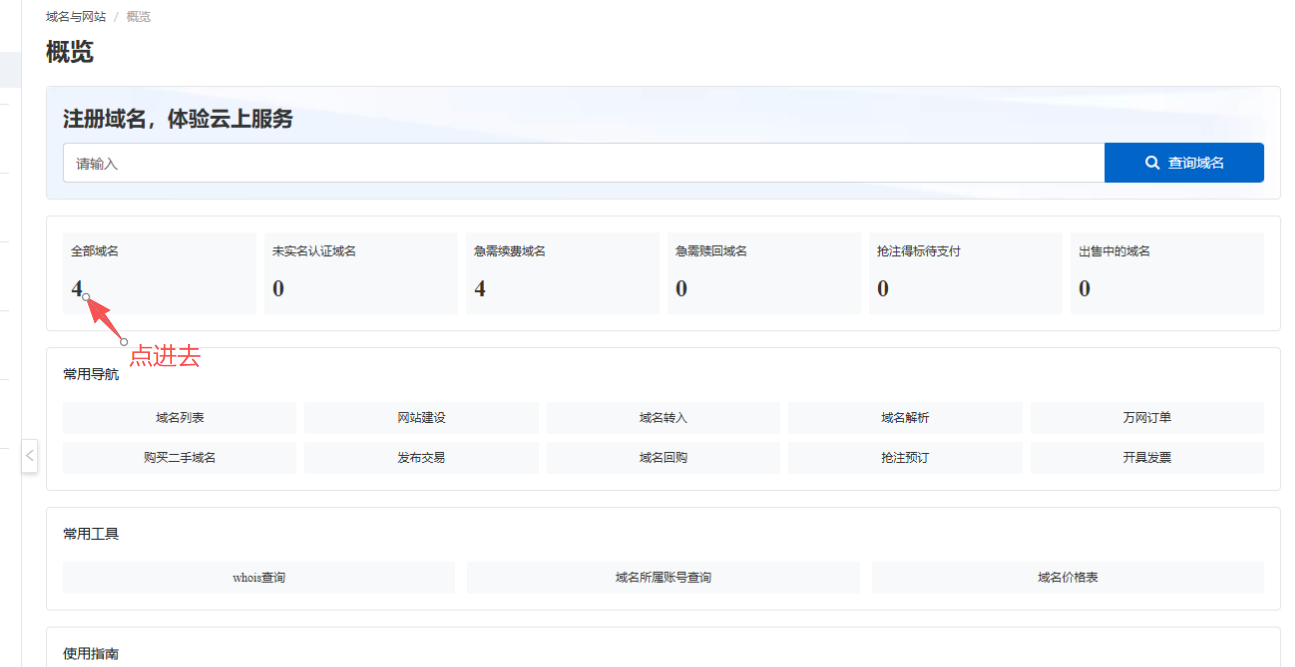Open the 抢注得标待支付 stat card
This screenshot has width=1295, height=667.
pos(965,273)
